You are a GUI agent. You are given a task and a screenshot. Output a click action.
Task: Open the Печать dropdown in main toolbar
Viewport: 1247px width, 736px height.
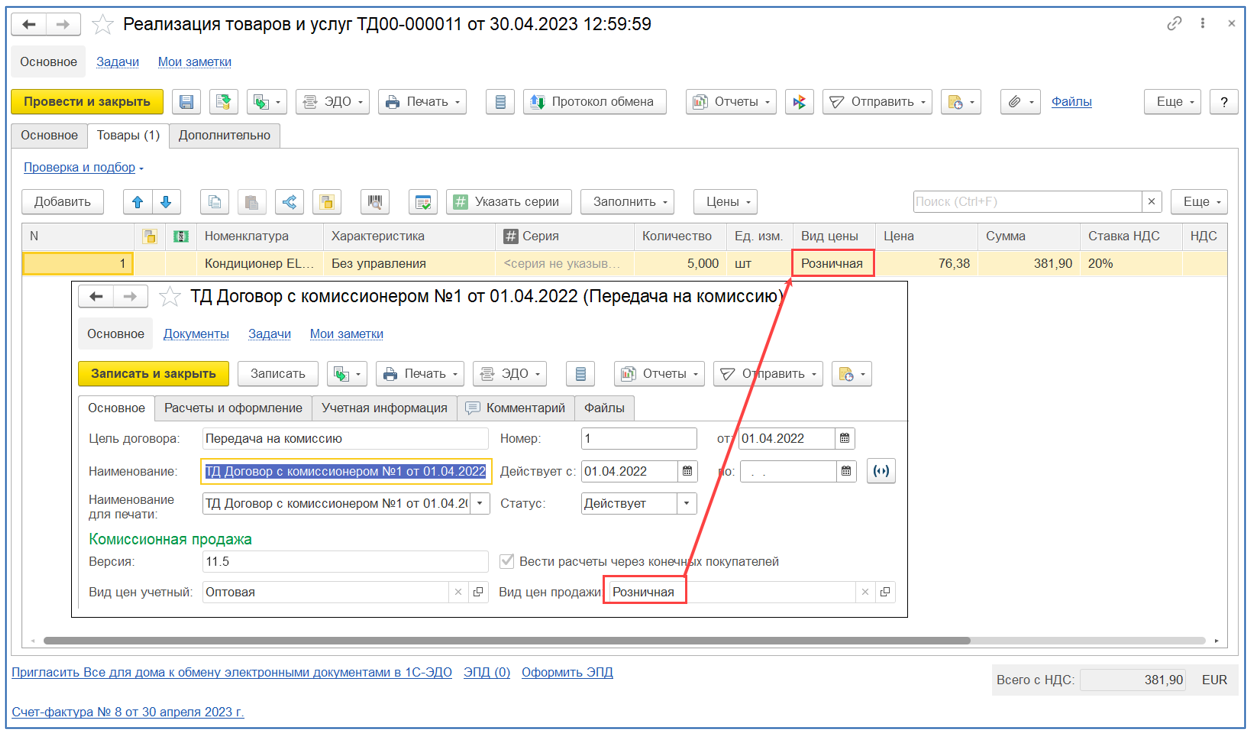pyautogui.click(x=423, y=102)
